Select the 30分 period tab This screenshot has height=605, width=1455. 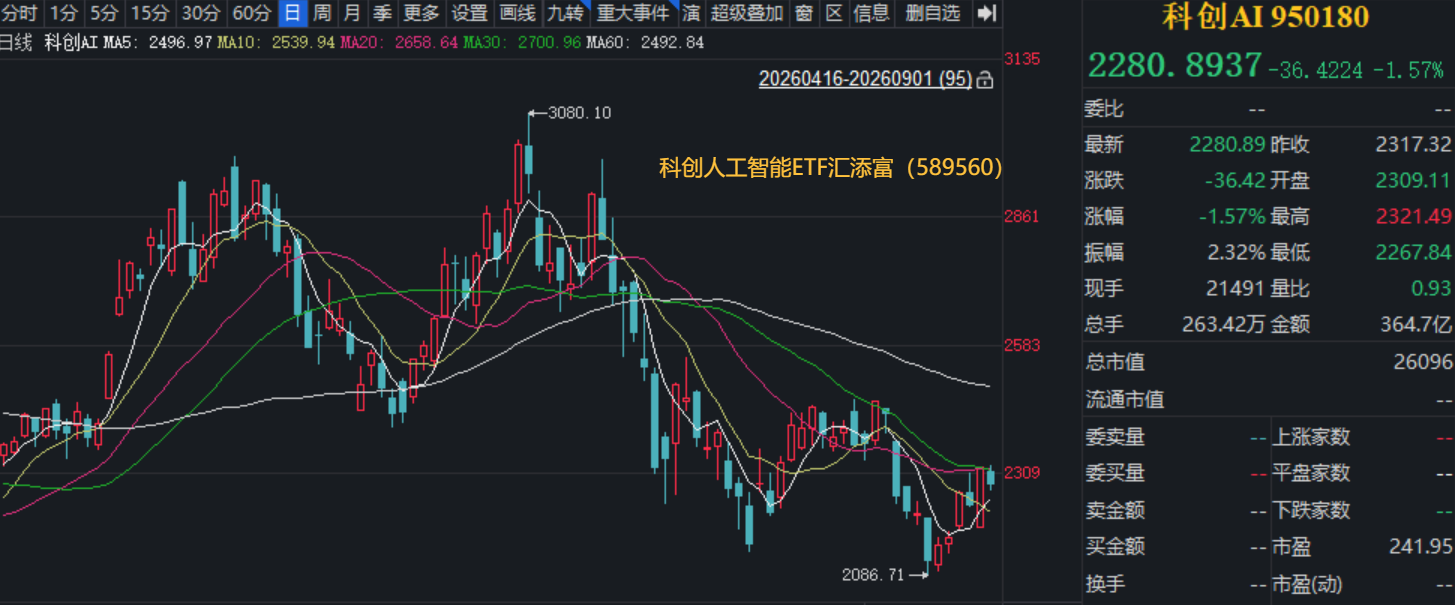pos(201,13)
